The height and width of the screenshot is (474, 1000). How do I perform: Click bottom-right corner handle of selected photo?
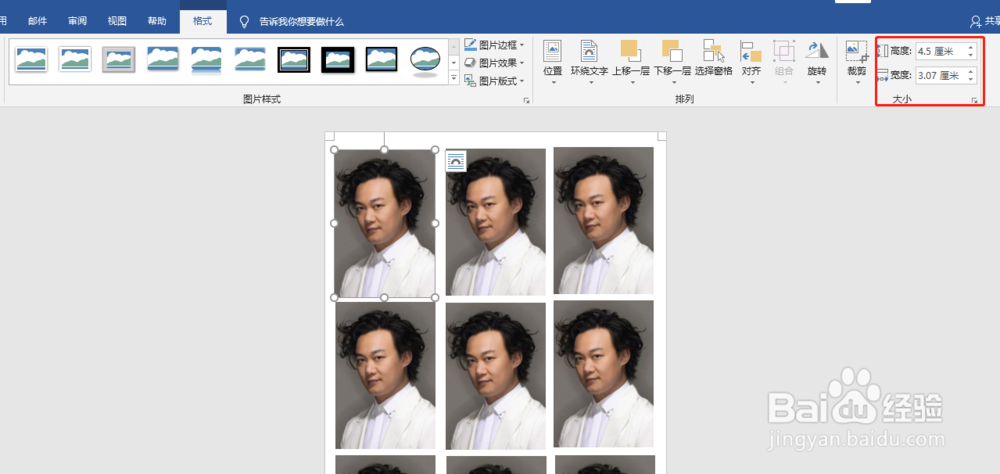[435, 297]
